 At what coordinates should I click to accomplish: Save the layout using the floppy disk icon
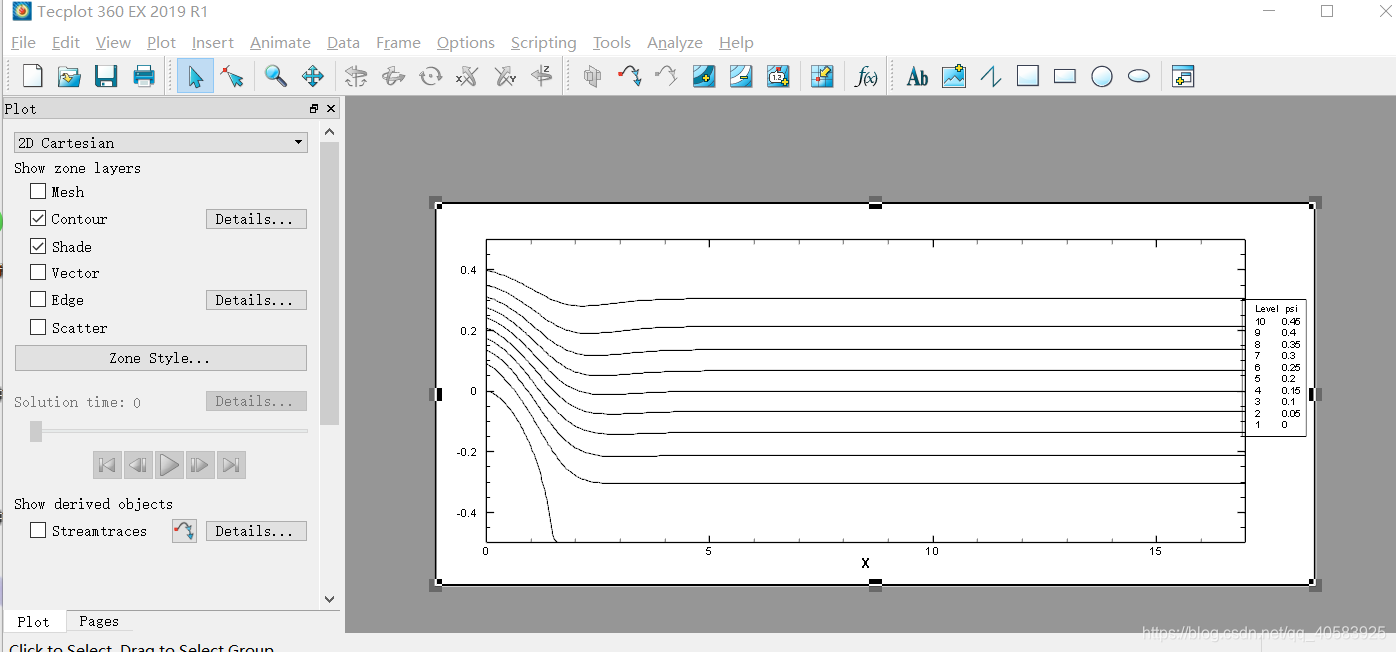106,76
